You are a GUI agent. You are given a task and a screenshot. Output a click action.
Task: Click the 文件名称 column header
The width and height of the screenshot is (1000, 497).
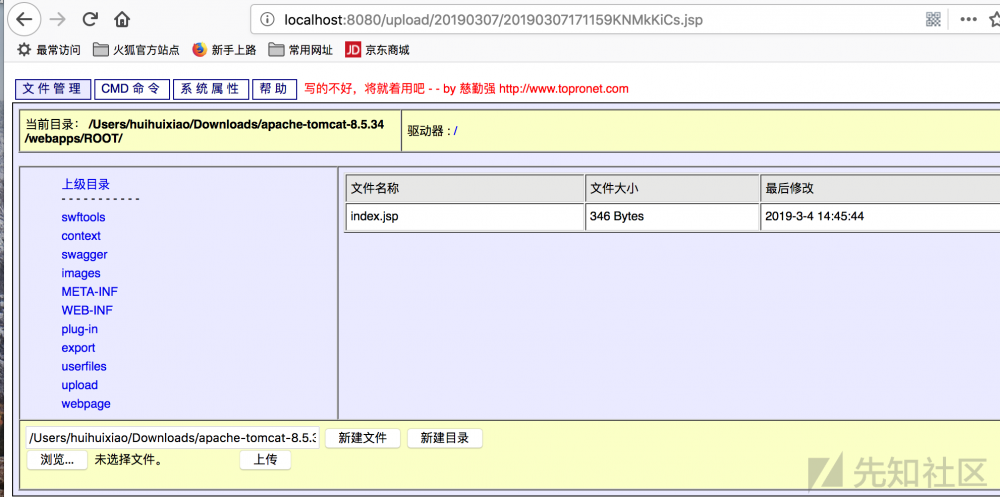click(465, 188)
